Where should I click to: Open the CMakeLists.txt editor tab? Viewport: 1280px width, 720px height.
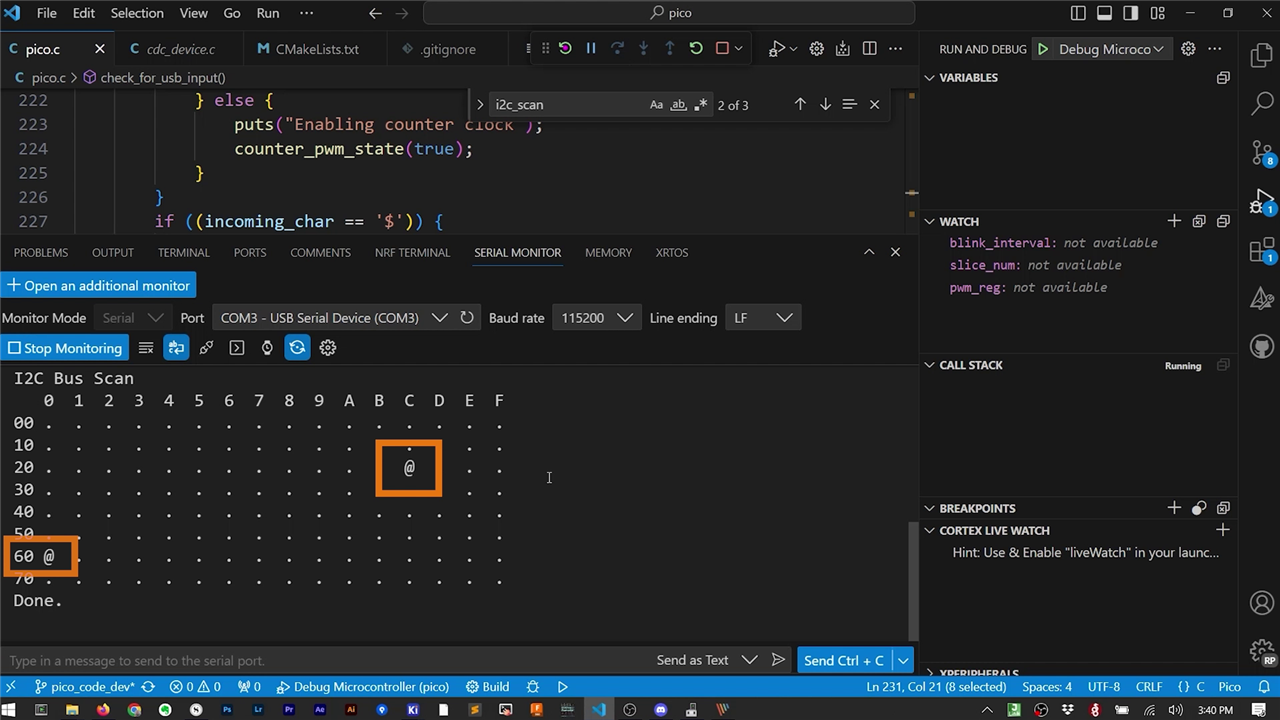[317, 49]
